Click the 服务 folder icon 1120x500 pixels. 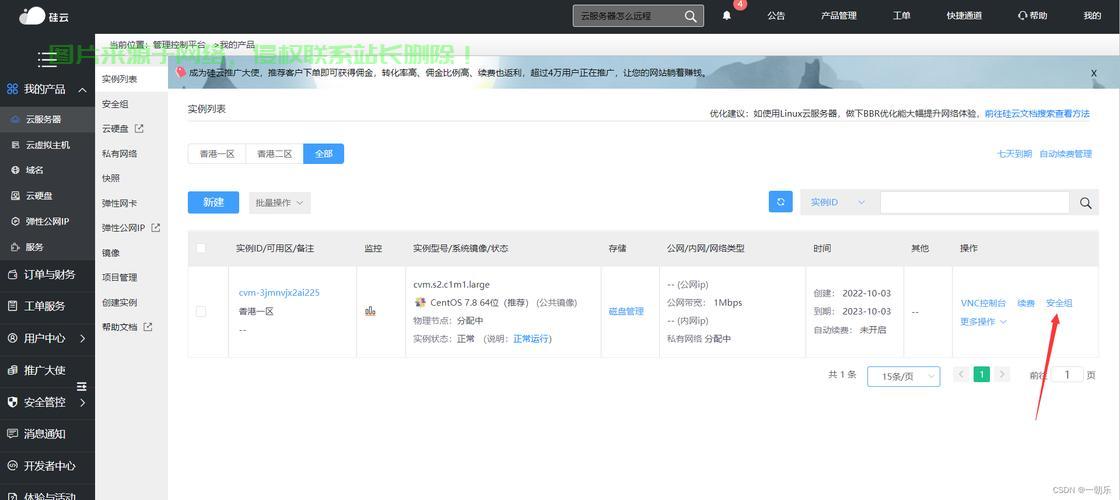tap(16, 247)
